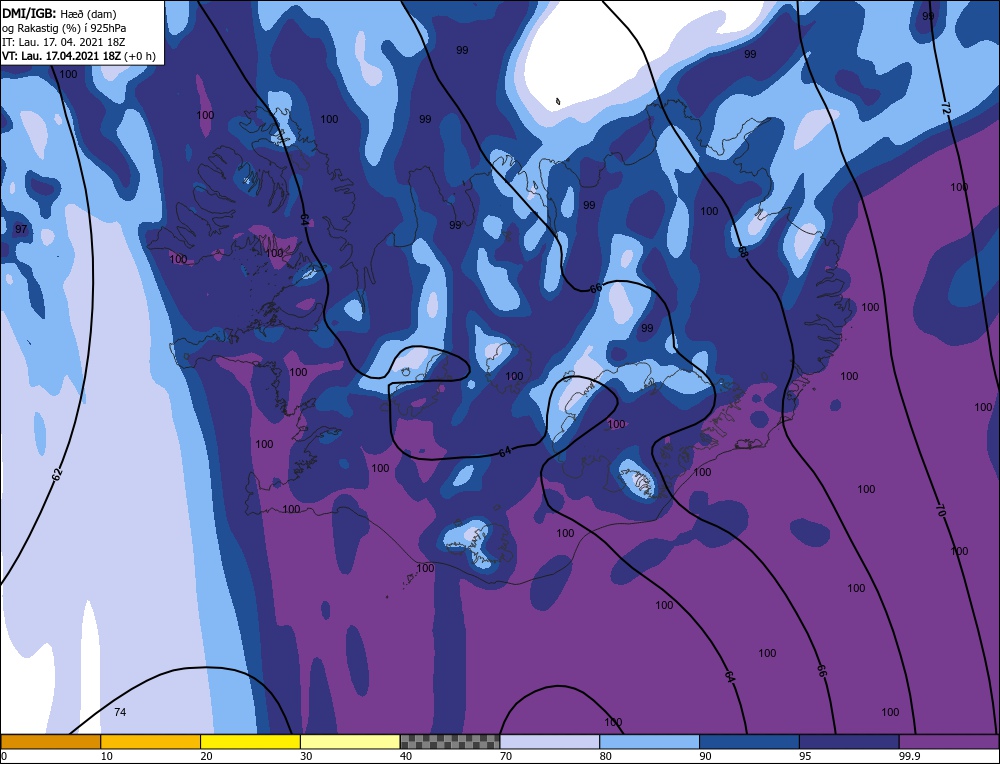Screen dimensions: 1000x764
Task: Select the pale yellow 30–40 legend swatch
Action: pyautogui.click(x=350, y=741)
